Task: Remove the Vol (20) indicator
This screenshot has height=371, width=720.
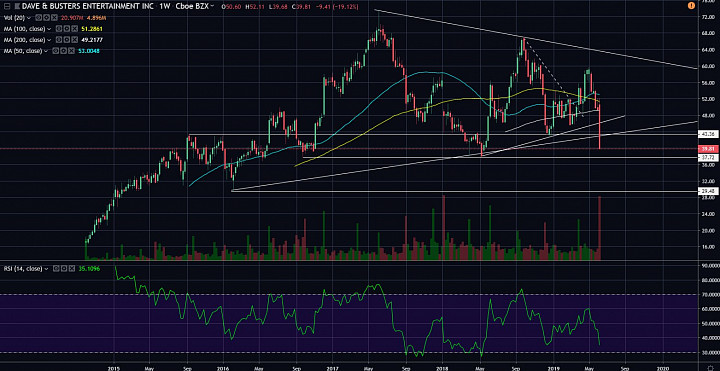Action: [54, 17]
